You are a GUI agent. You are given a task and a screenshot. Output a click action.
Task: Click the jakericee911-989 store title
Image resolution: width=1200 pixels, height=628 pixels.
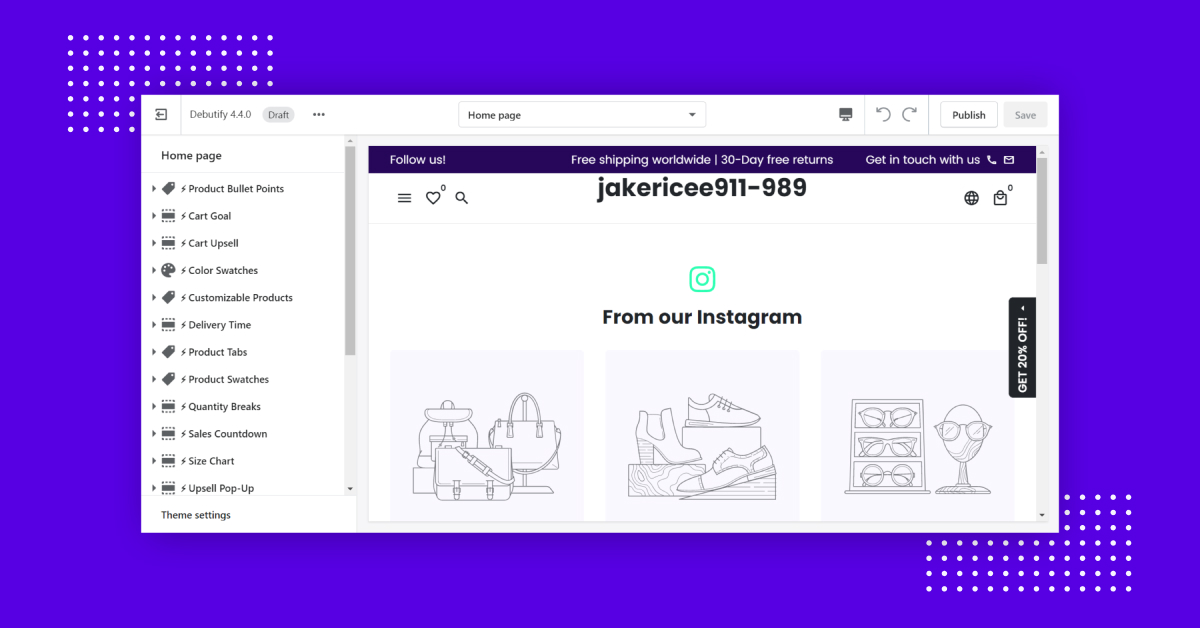pos(702,188)
